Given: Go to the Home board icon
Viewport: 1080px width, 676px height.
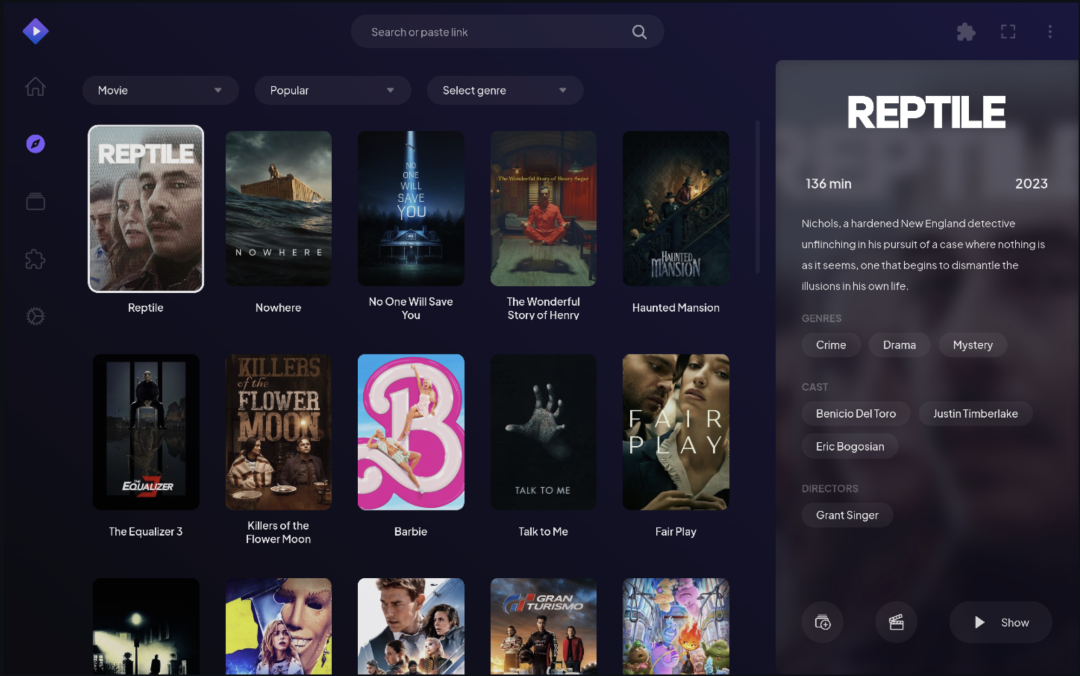Looking at the screenshot, I should [x=35, y=87].
